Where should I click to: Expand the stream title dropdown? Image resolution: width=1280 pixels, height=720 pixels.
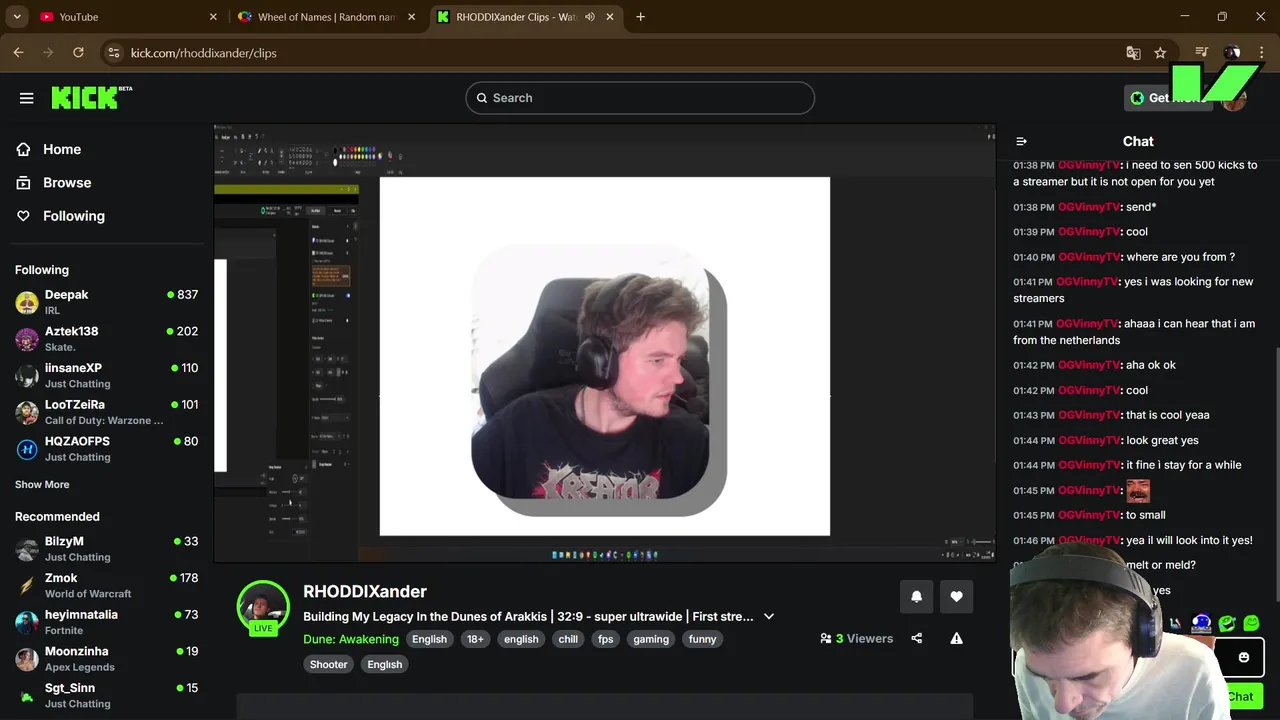769,616
